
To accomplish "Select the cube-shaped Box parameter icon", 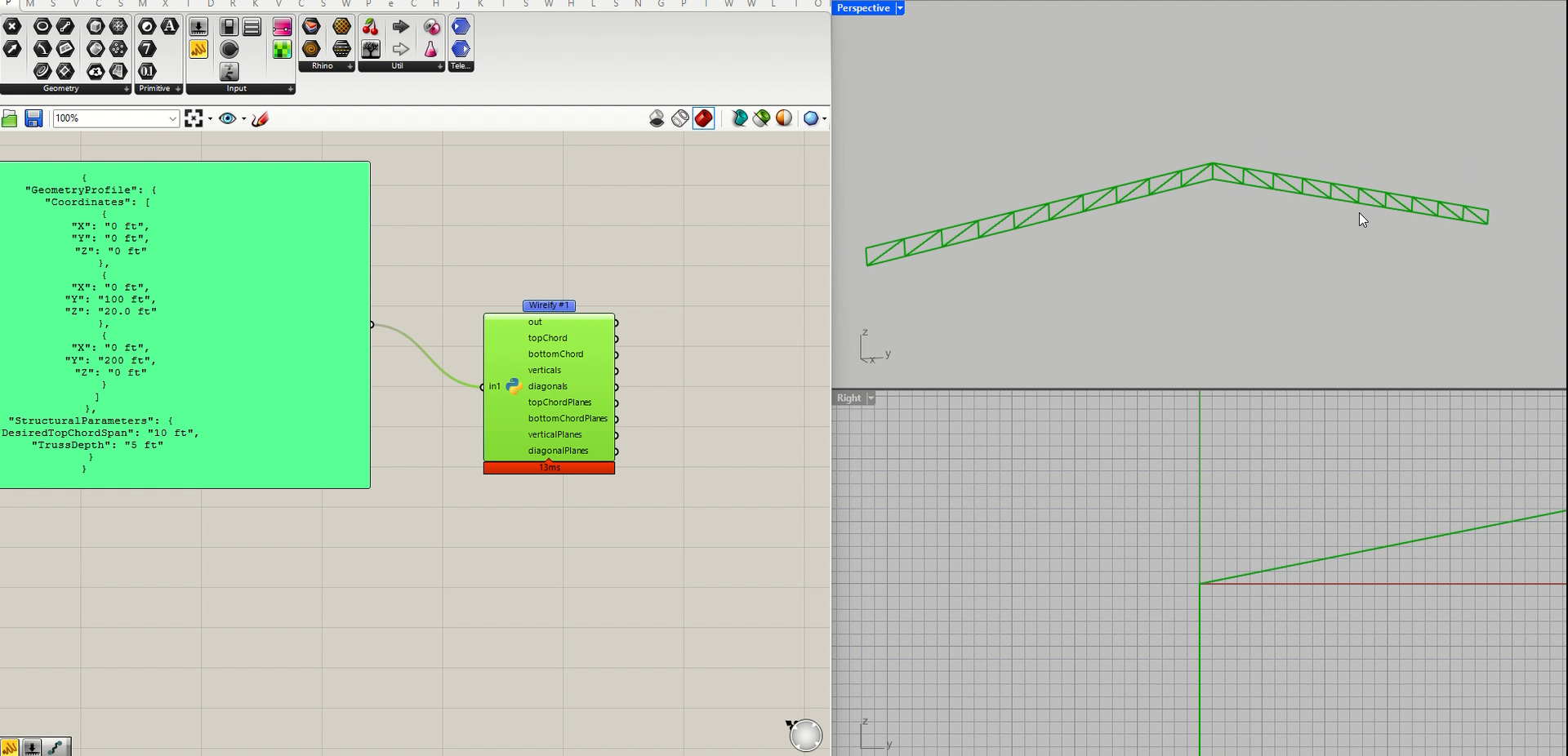I will [96, 26].
